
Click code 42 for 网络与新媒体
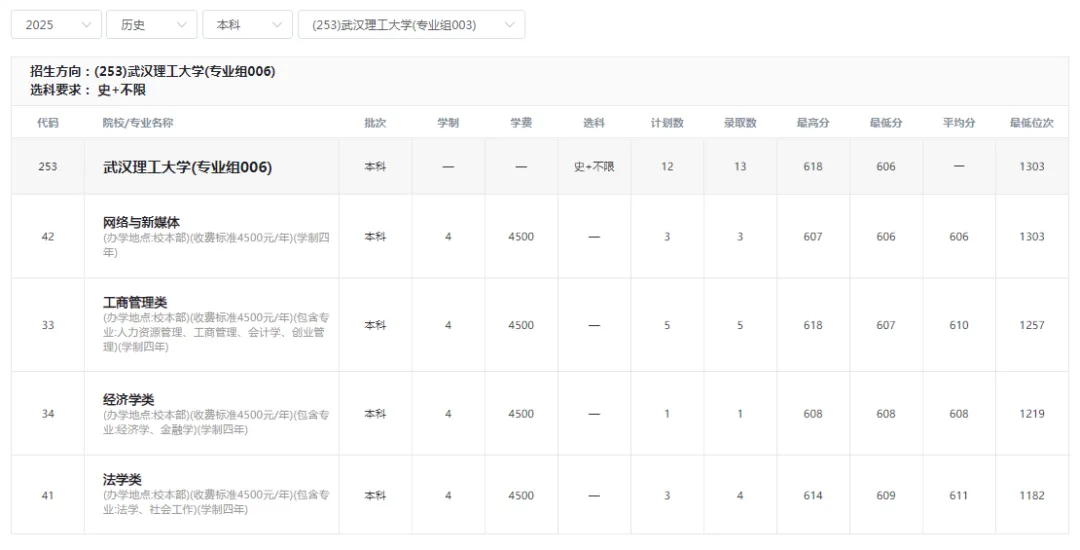[x=48, y=237]
